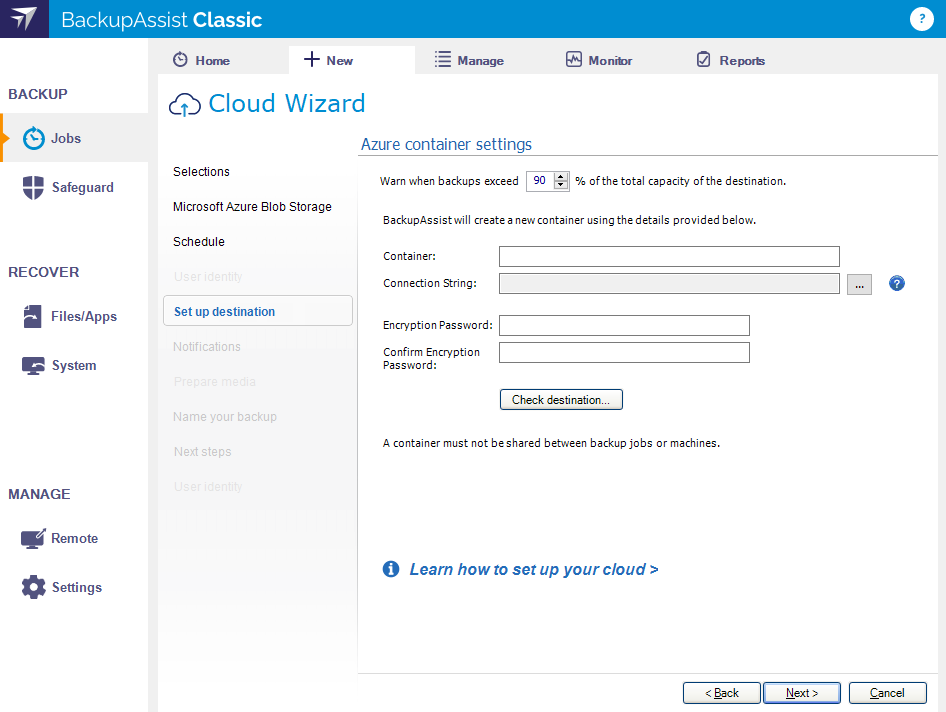Click the warn percentage value field
The width and height of the screenshot is (946, 712).
tap(540, 181)
